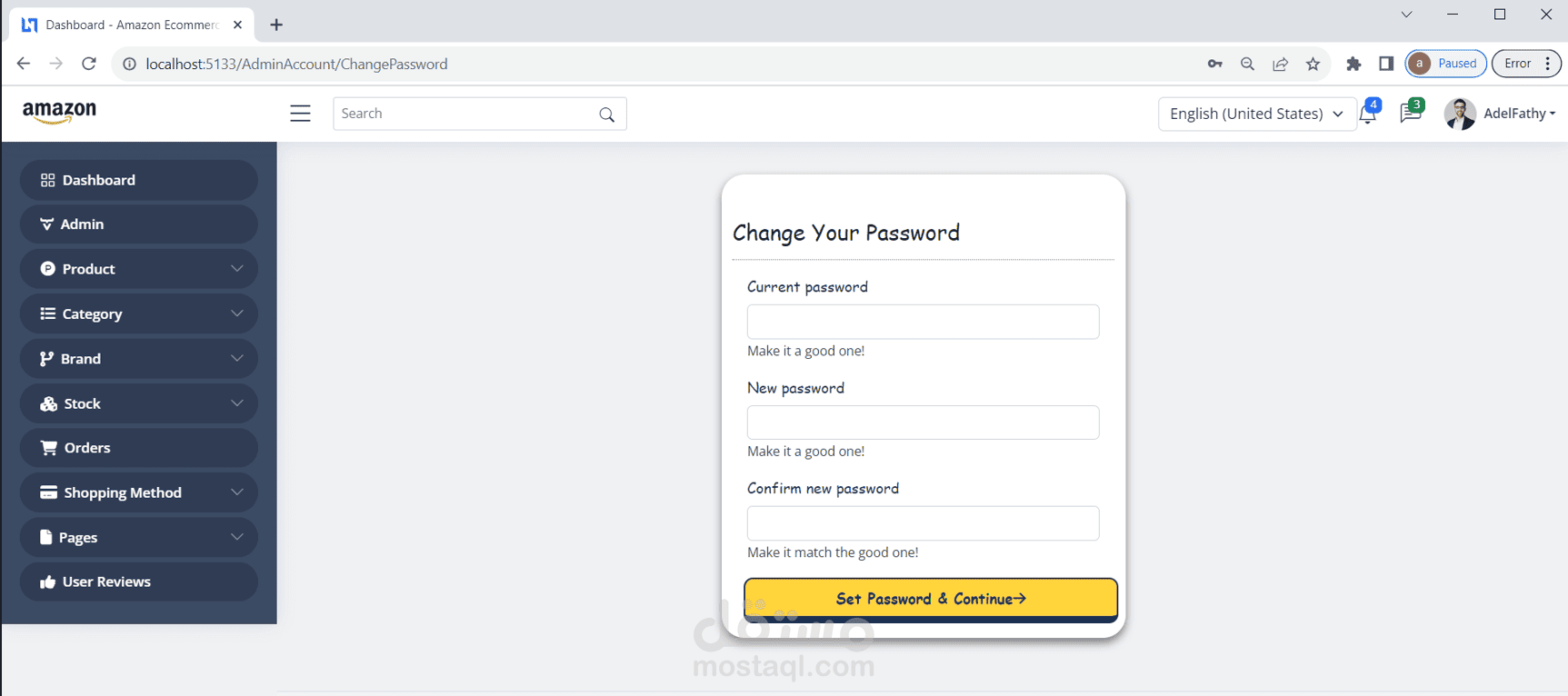
Task: Open Orders in the sidebar
Action: 139,448
